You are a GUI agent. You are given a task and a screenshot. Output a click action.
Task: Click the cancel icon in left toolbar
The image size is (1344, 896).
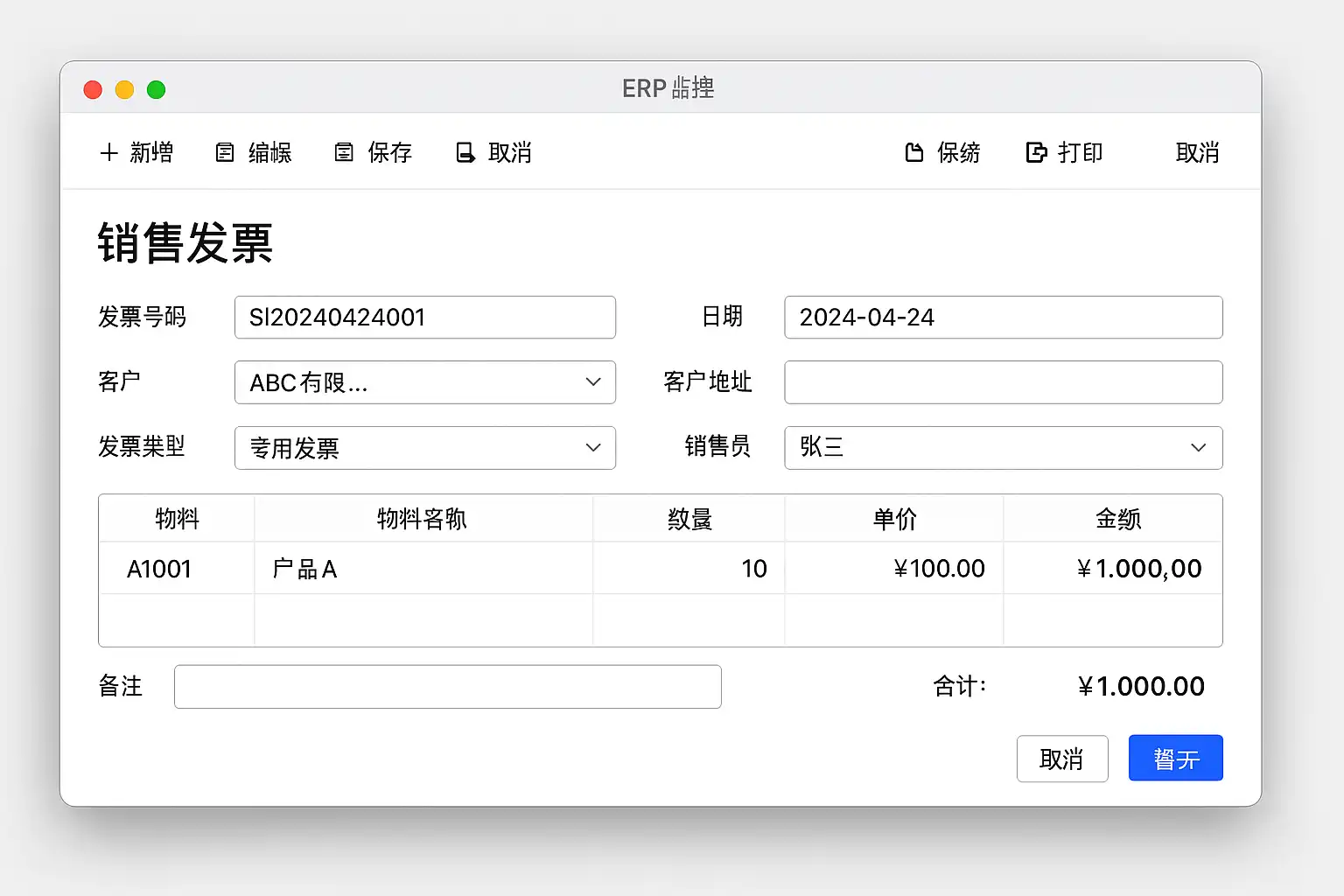[x=465, y=153]
